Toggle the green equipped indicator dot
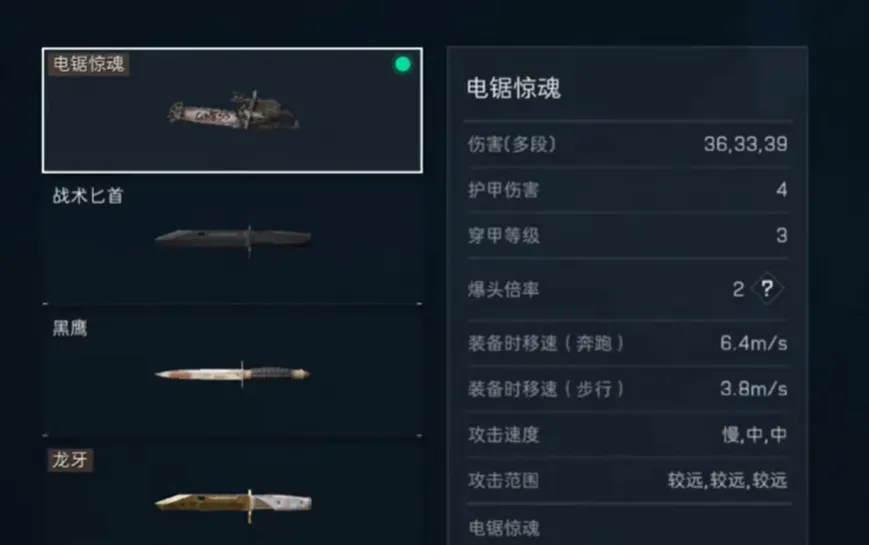Viewport: 869px width, 545px height. click(403, 64)
